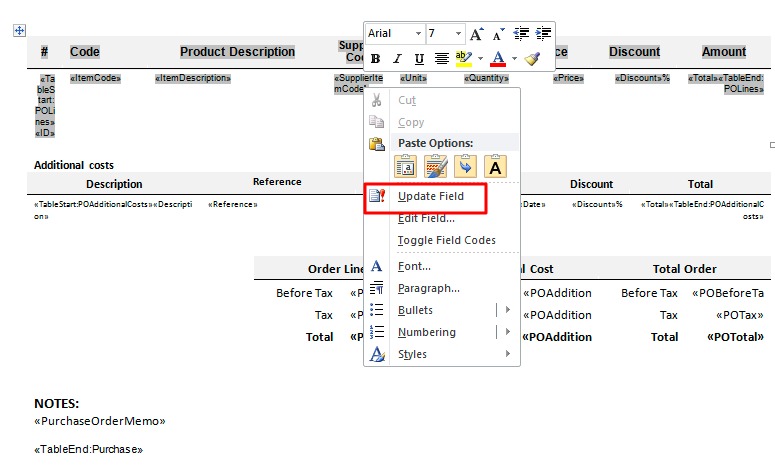The height and width of the screenshot is (472, 775).
Task: Open the font size dropdown
Action: 458,34
